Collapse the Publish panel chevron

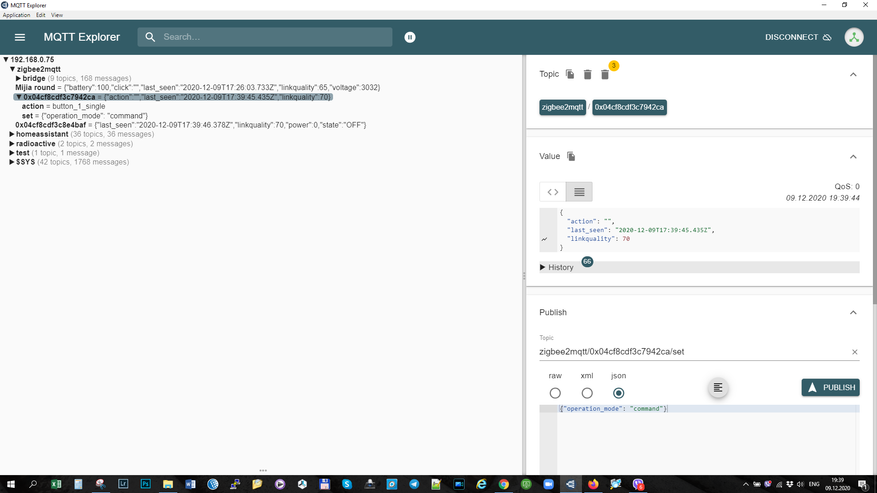(853, 312)
